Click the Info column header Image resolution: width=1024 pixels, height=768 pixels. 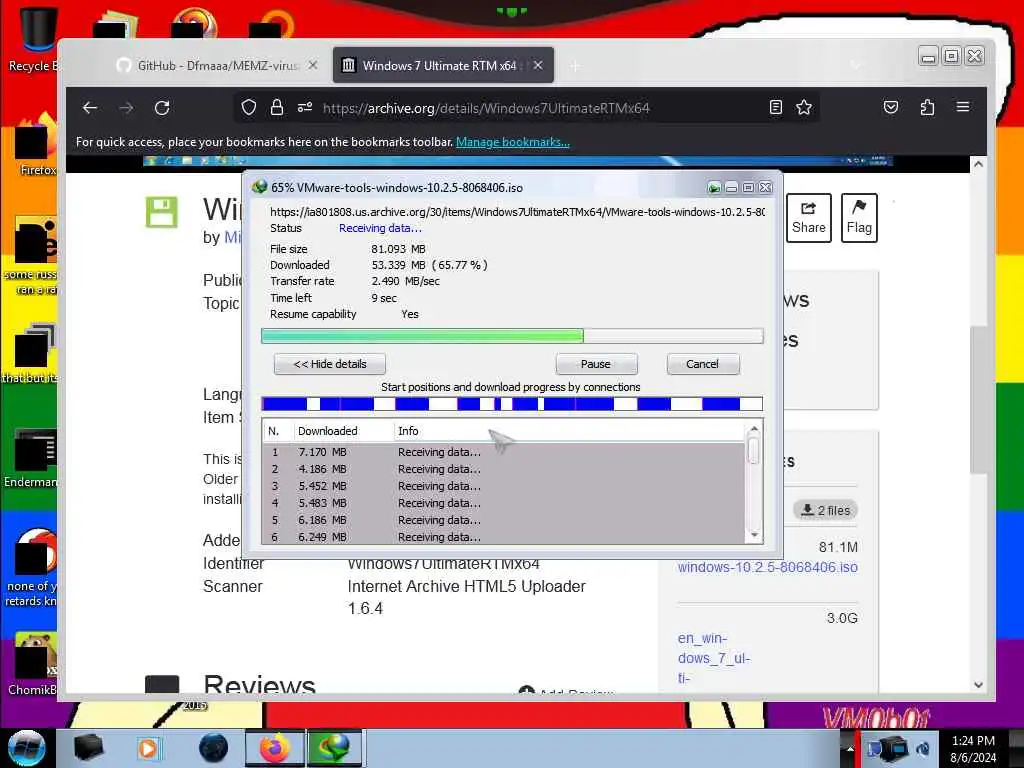[568, 431]
